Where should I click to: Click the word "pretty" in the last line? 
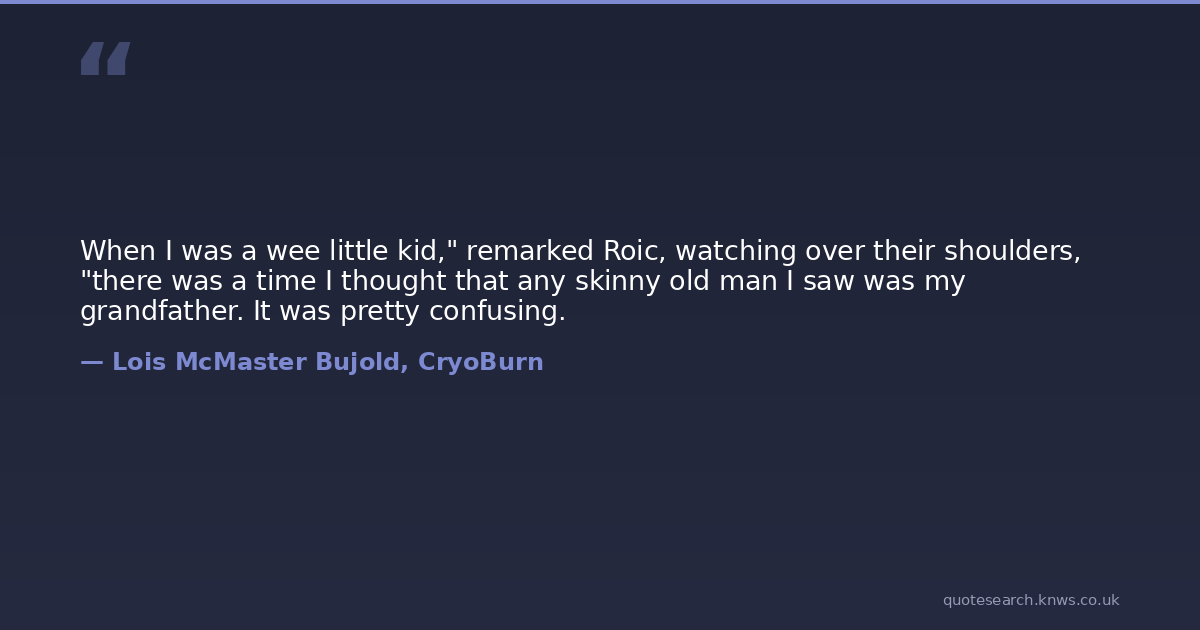(x=380, y=312)
